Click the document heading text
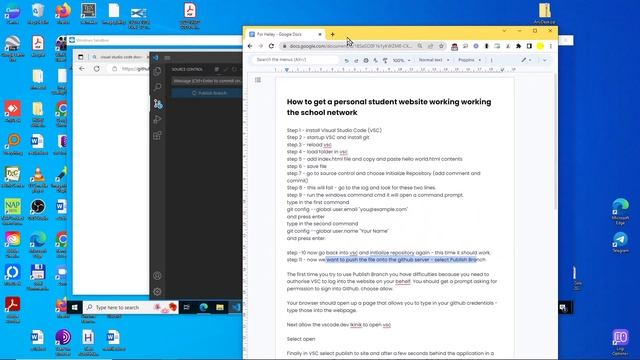The image size is (640, 360). tap(389, 107)
